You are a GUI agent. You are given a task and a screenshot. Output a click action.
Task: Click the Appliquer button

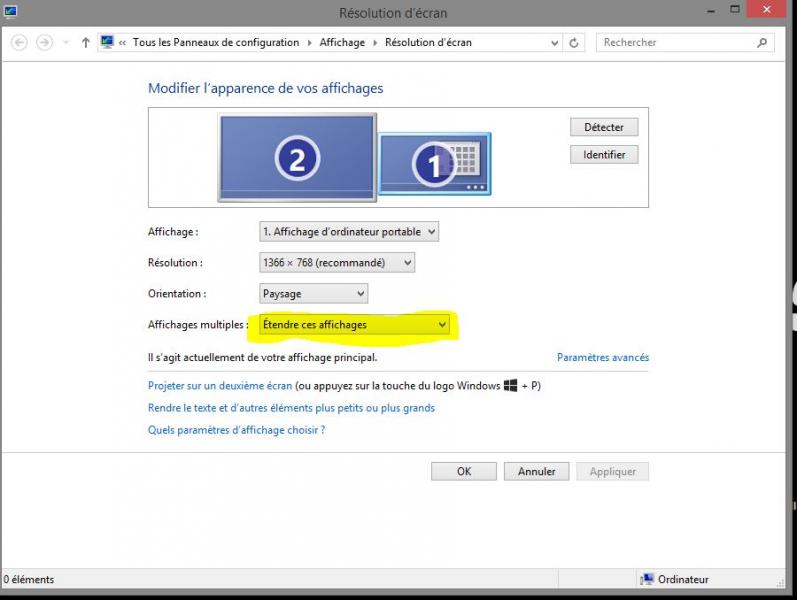(x=612, y=471)
